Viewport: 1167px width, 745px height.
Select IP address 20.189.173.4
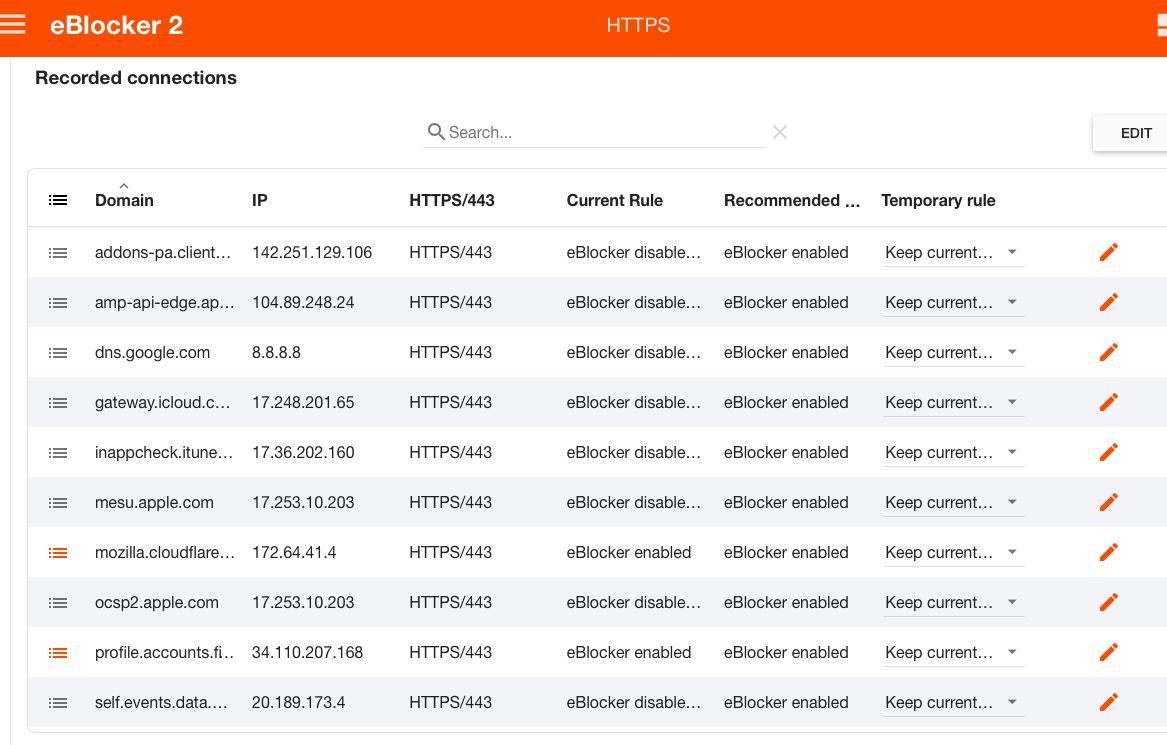(x=298, y=702)
